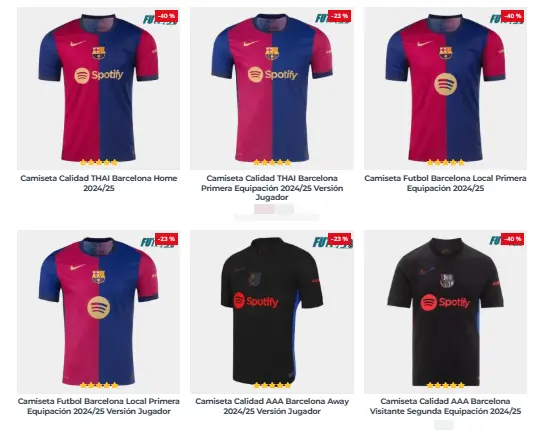Click the star rating under the Visitante Segunda shirt
Screen dimensions: 536x442
pyautogui.click(x=446, y=386)
